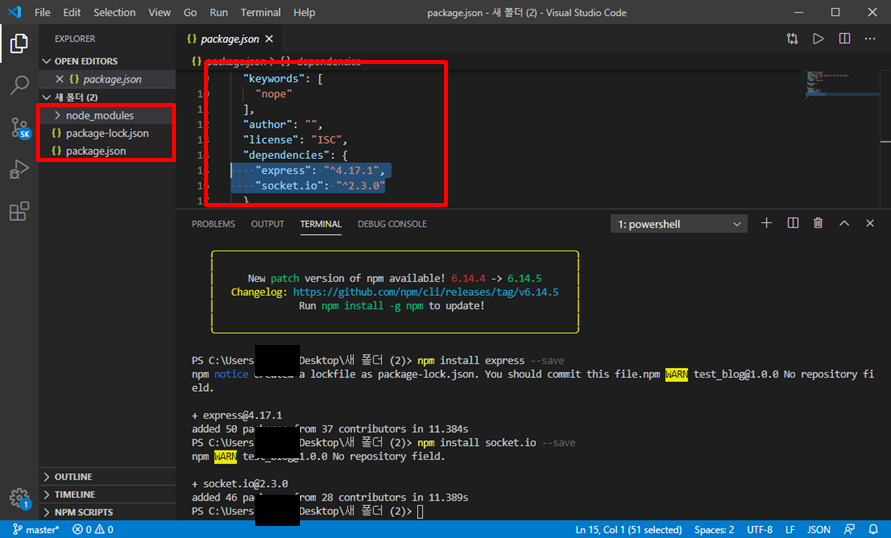The width and height of the screenshot is (891, 538).
Task: Click the Explorer panel title
Action: [x=74, y=39]
